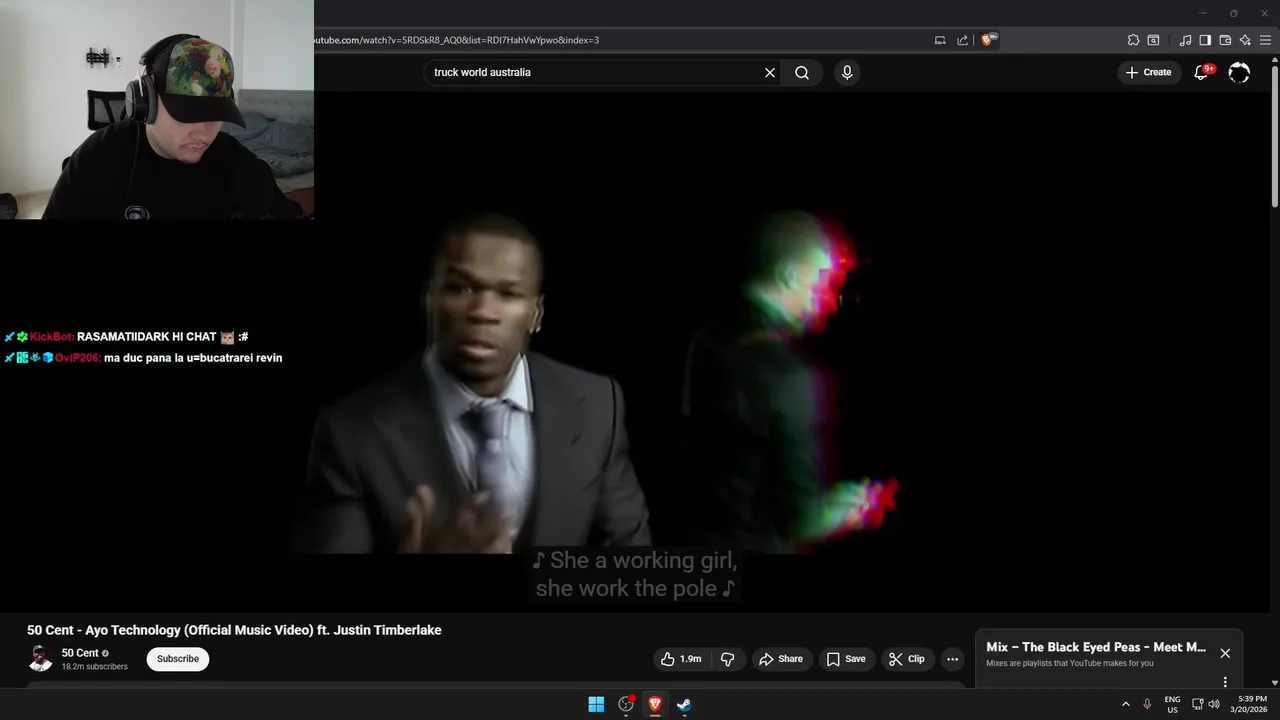Start voice search with the microphone

(x=847, y=72)
